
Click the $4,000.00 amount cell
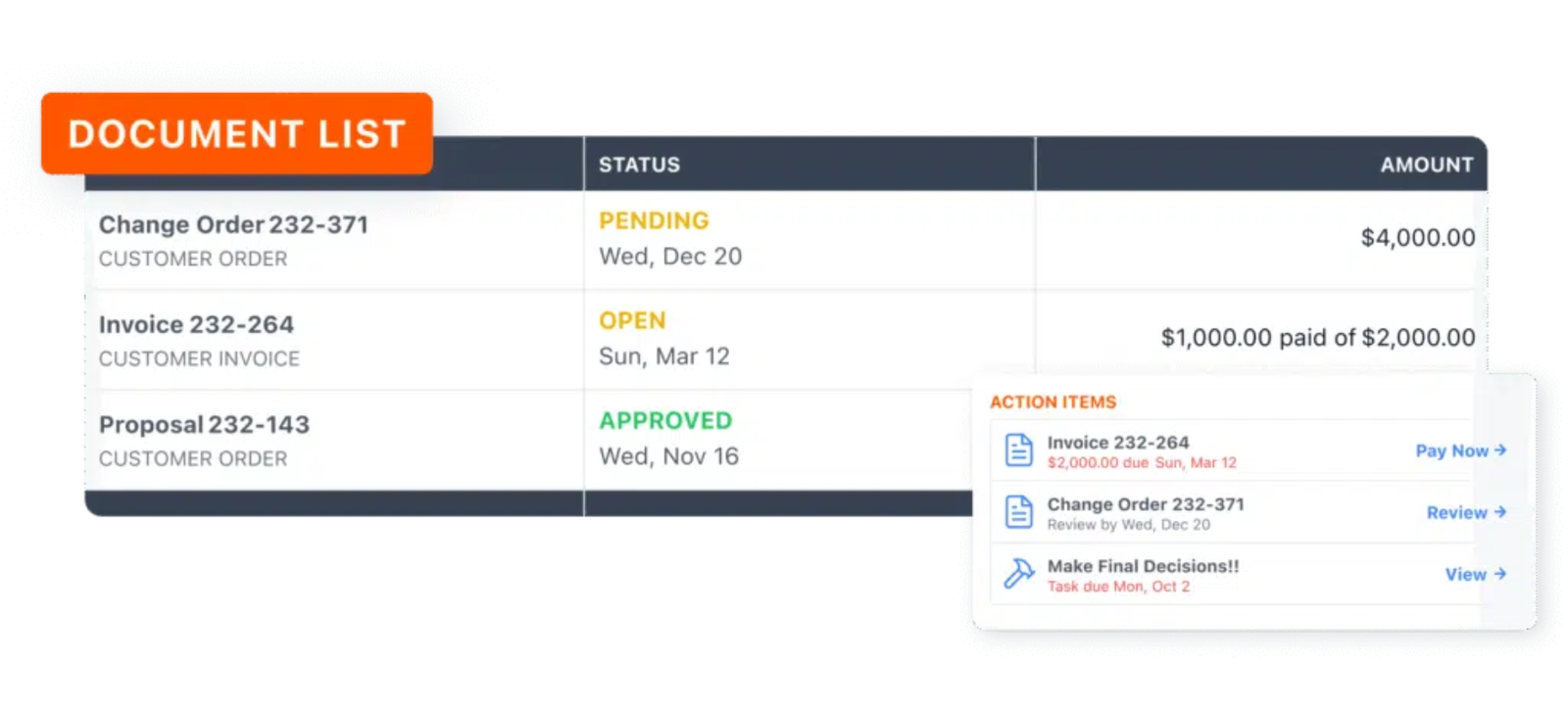tap(1417, 238)
